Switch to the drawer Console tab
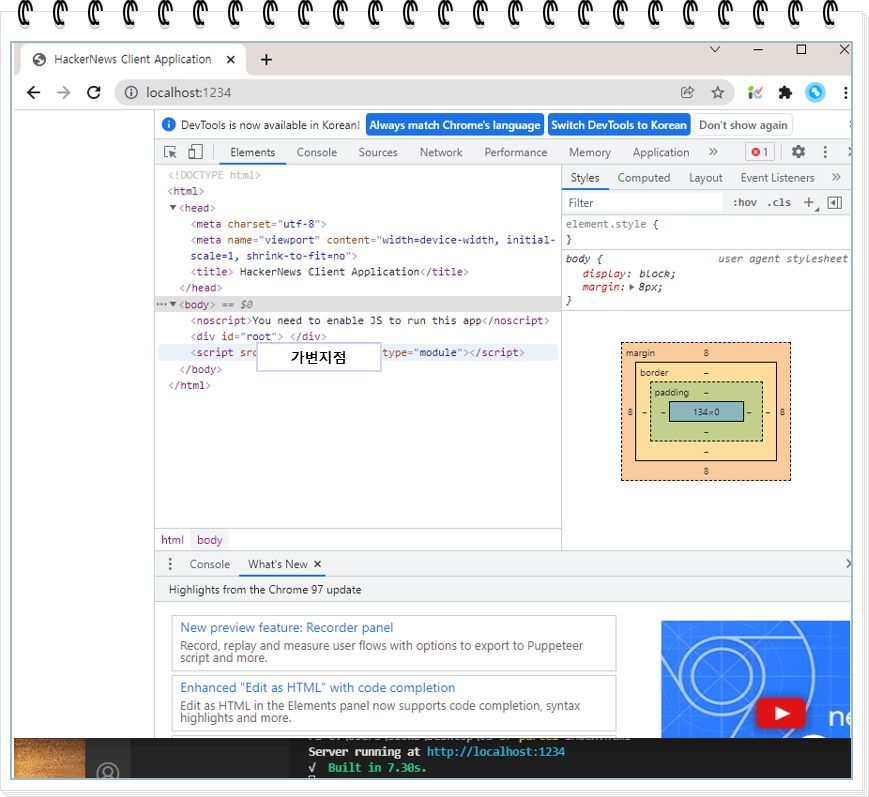Image resolution: width=869 pixels, height=797 pixels. click(209, 564)
